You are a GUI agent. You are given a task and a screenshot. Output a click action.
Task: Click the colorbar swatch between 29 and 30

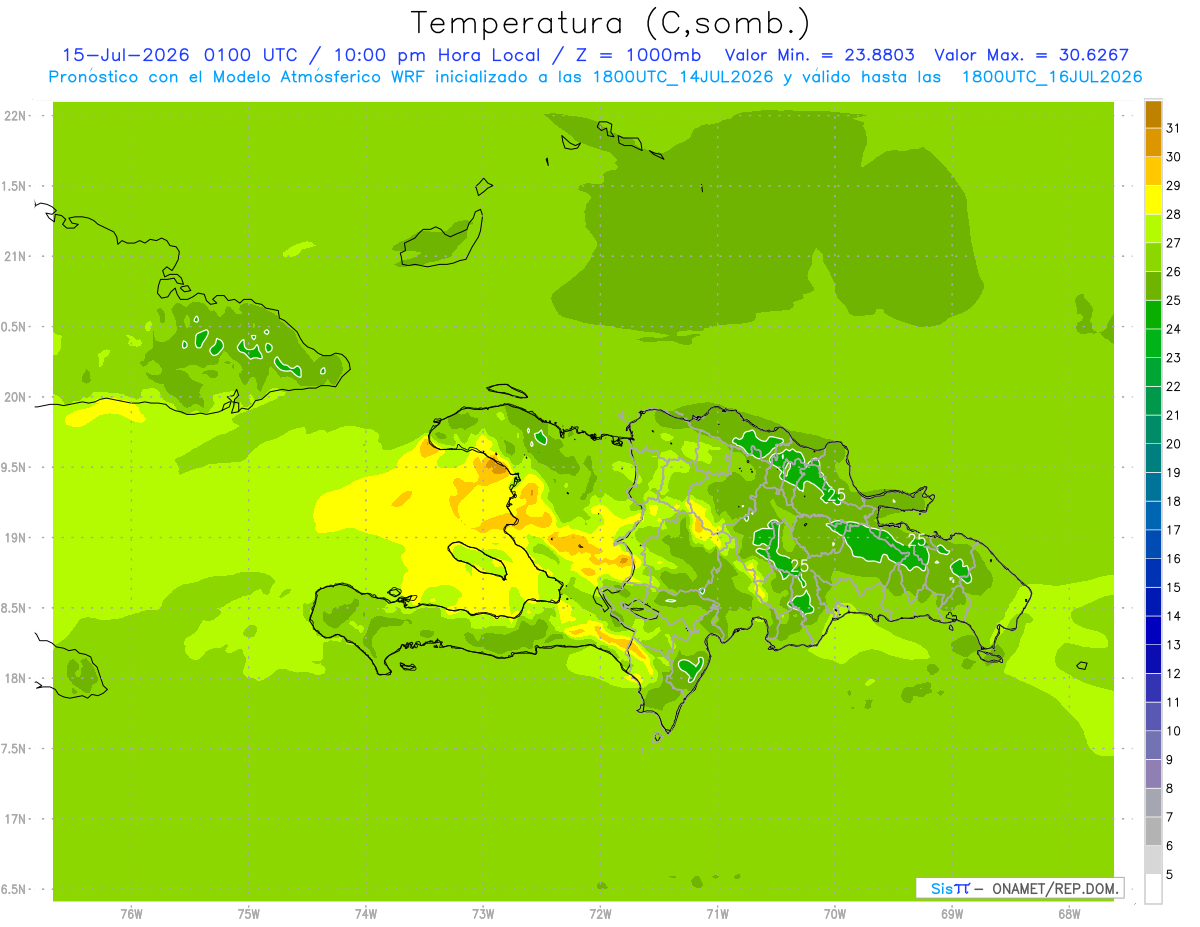[1153, 172]
